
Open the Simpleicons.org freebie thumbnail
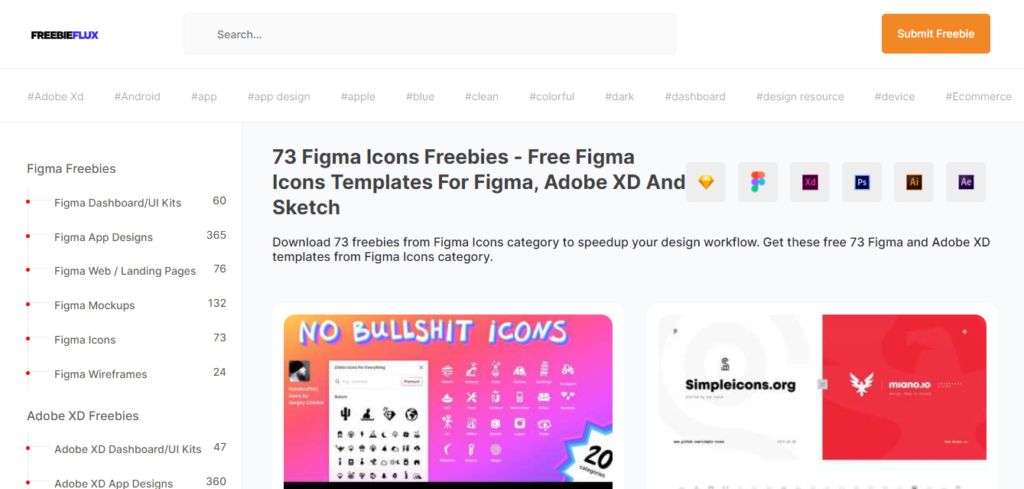coord(823,393)
